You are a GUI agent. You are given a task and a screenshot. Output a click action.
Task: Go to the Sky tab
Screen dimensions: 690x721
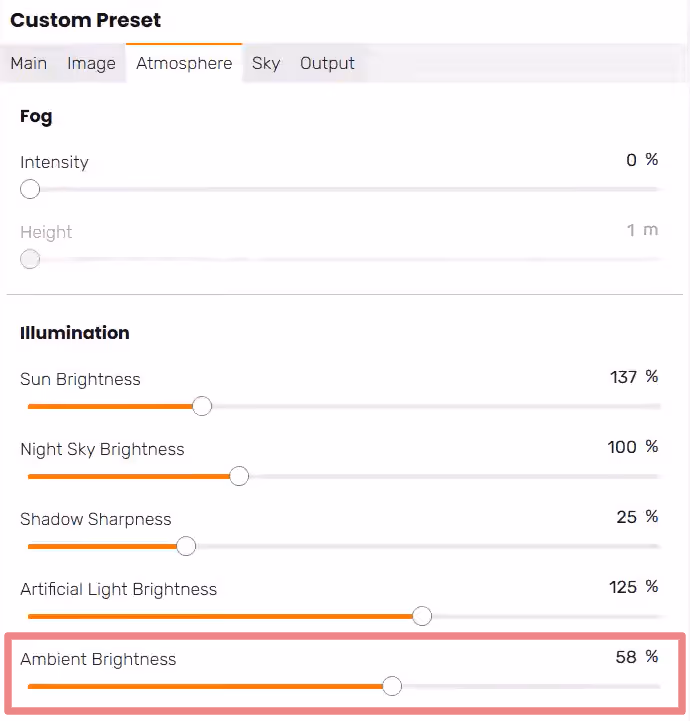click(x=265, y=63)
